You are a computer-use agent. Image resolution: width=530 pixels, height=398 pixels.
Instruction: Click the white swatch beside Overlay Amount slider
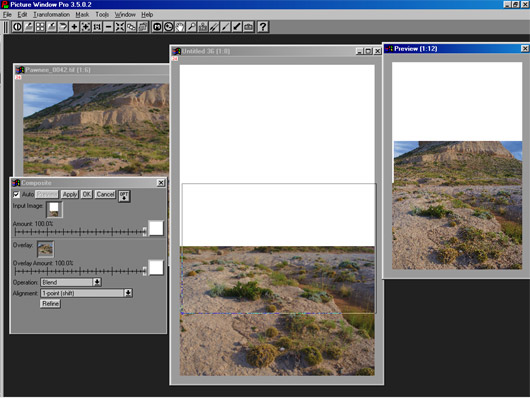pos(156,267)
